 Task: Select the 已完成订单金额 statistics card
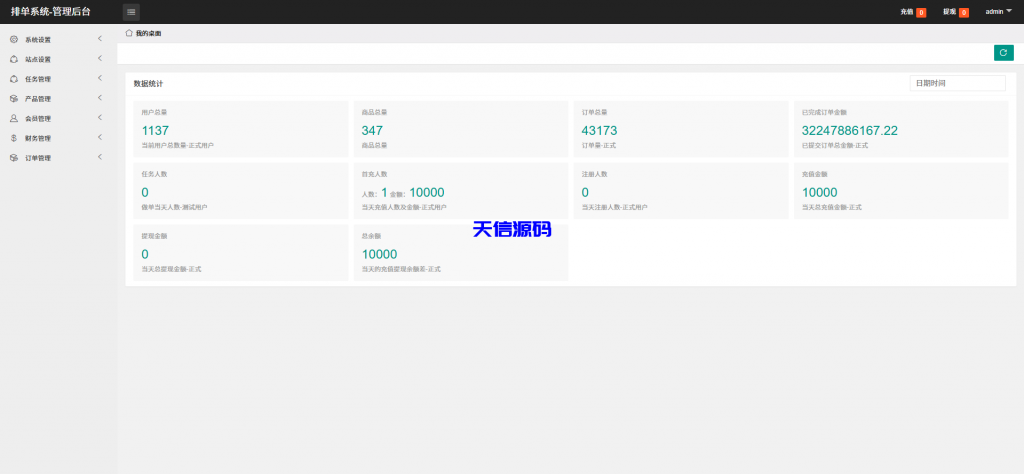(900, 129)
